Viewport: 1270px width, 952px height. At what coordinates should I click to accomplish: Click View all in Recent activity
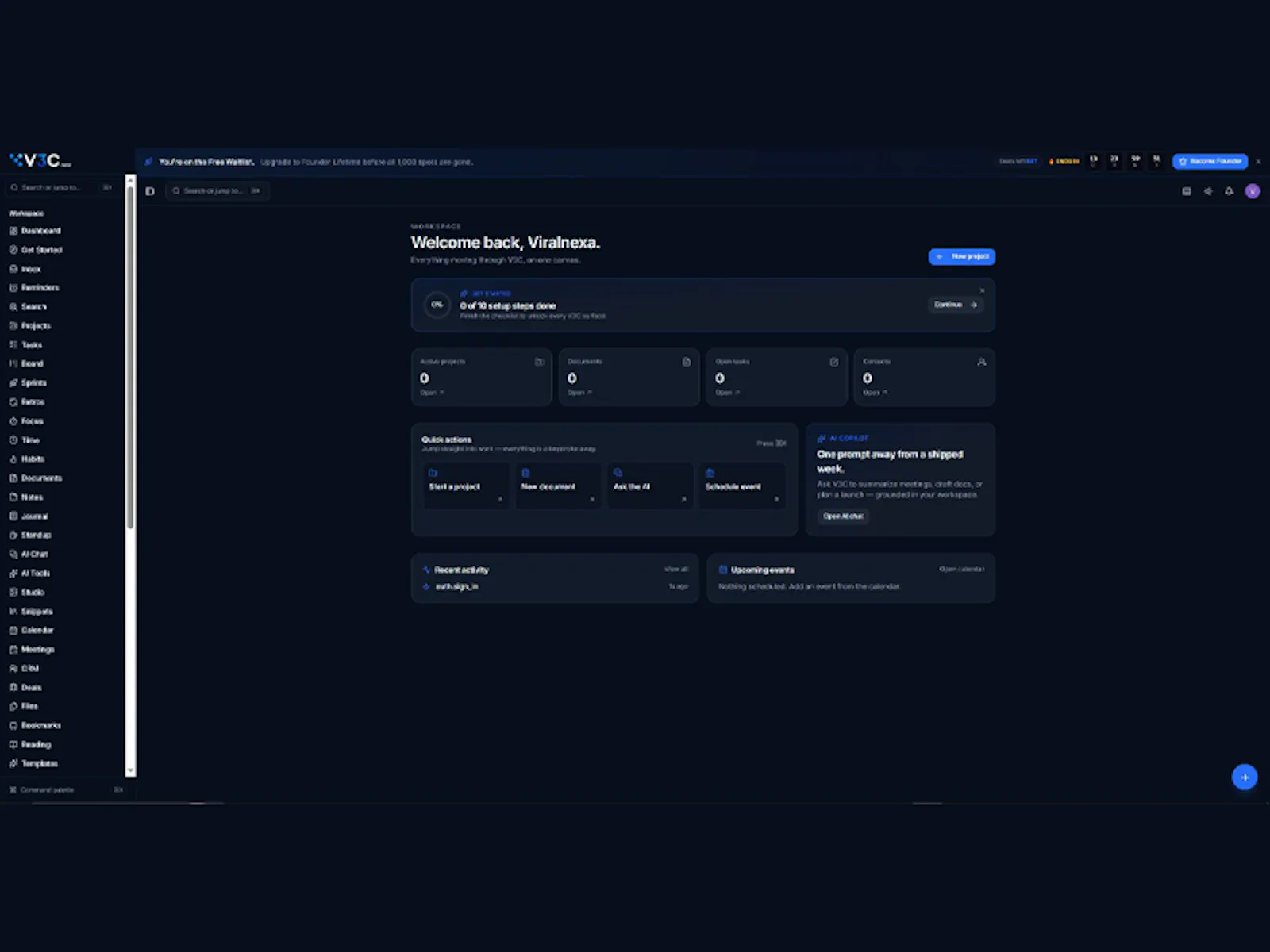676,570
